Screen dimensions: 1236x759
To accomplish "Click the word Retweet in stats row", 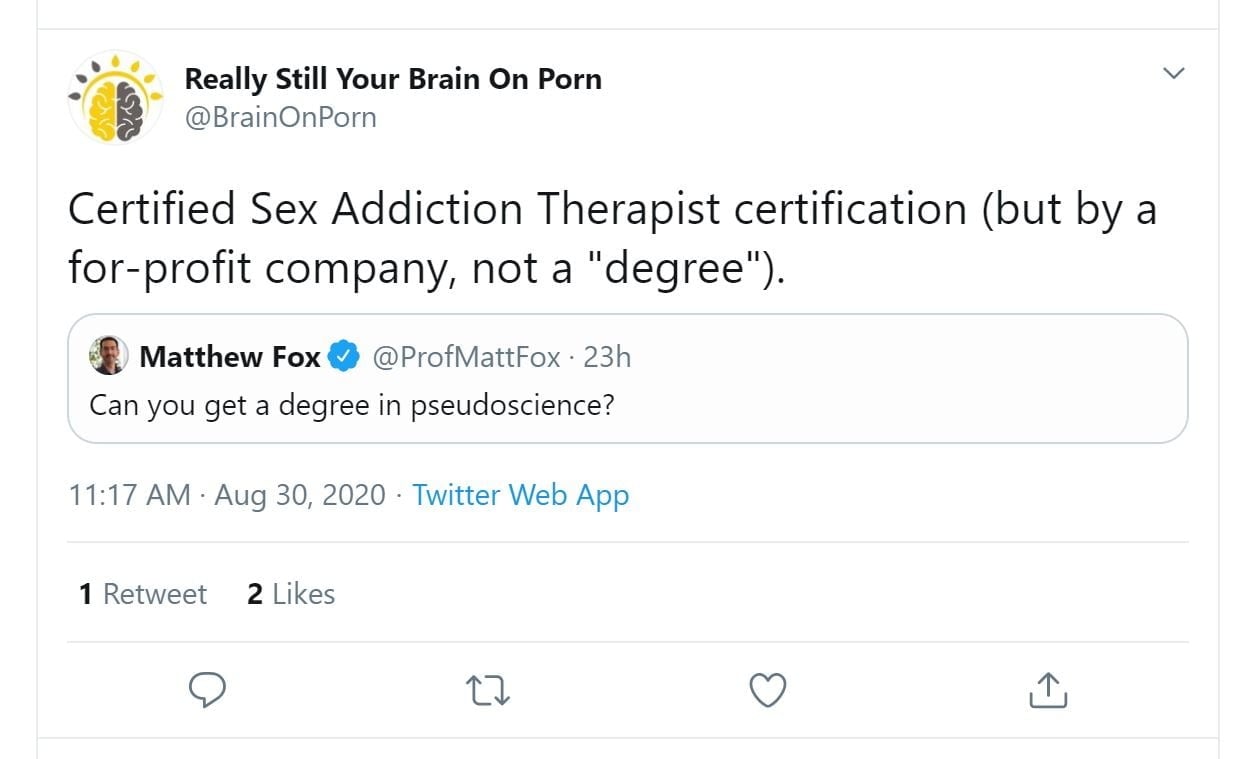I will point(155,594).
